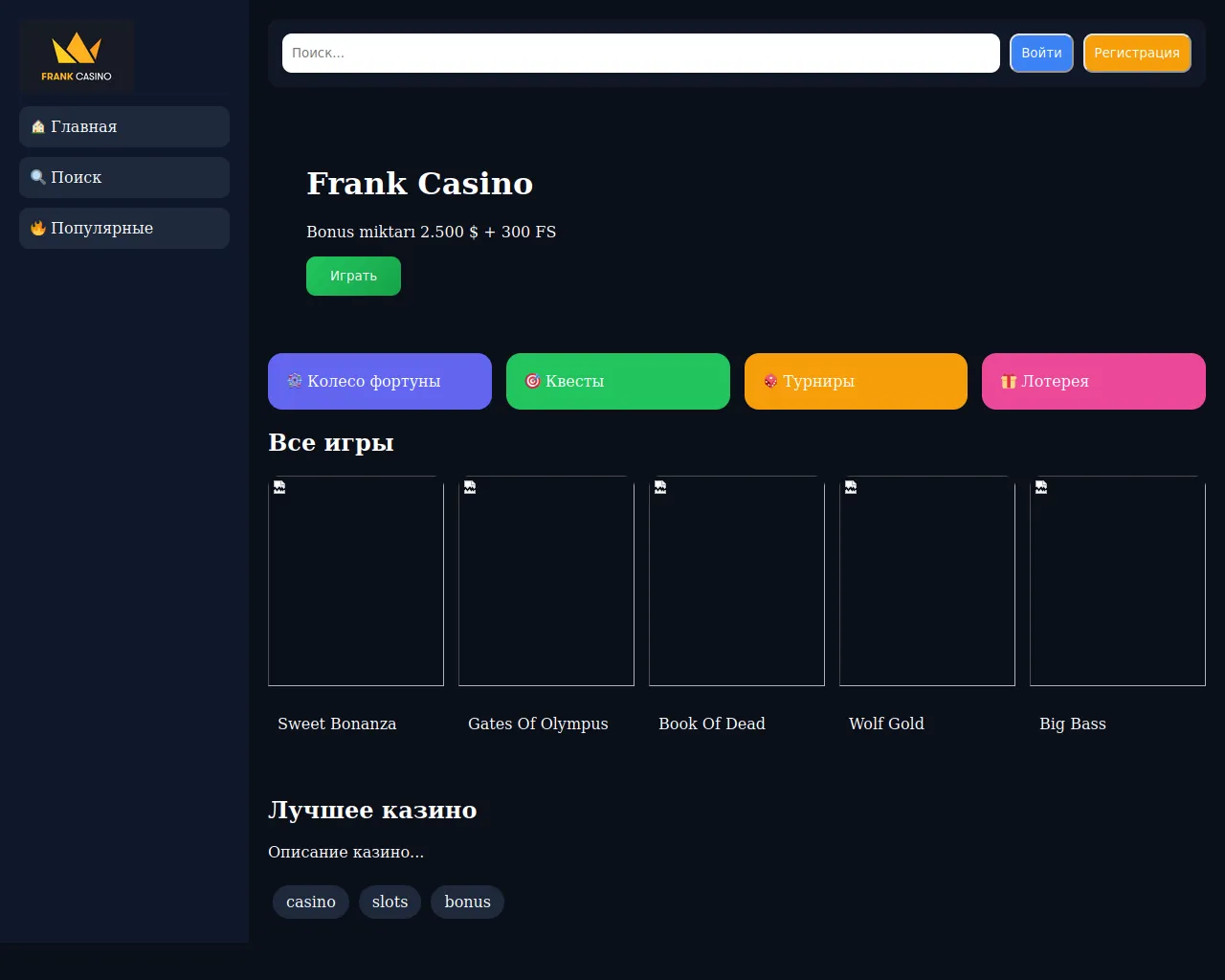
Task: Click the Sweet Bonanza title text
Action: tap(337, 724)
